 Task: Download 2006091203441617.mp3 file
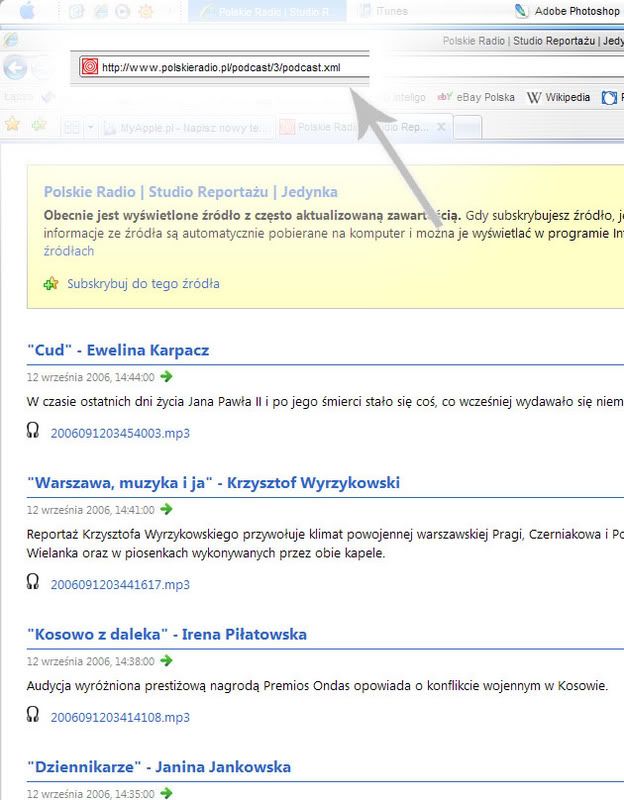(x=120, y=585)
